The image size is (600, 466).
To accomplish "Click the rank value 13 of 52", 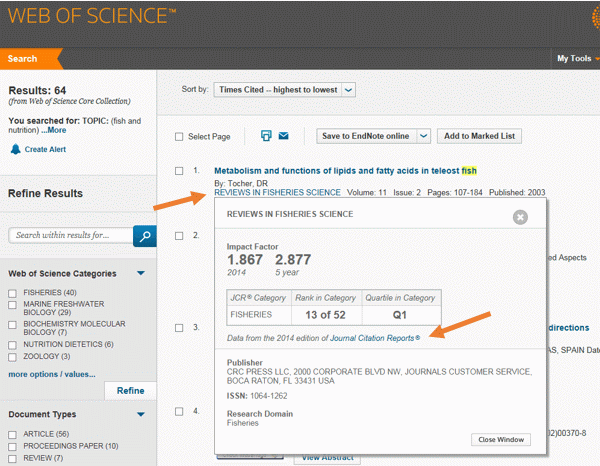I will [325, 315].
